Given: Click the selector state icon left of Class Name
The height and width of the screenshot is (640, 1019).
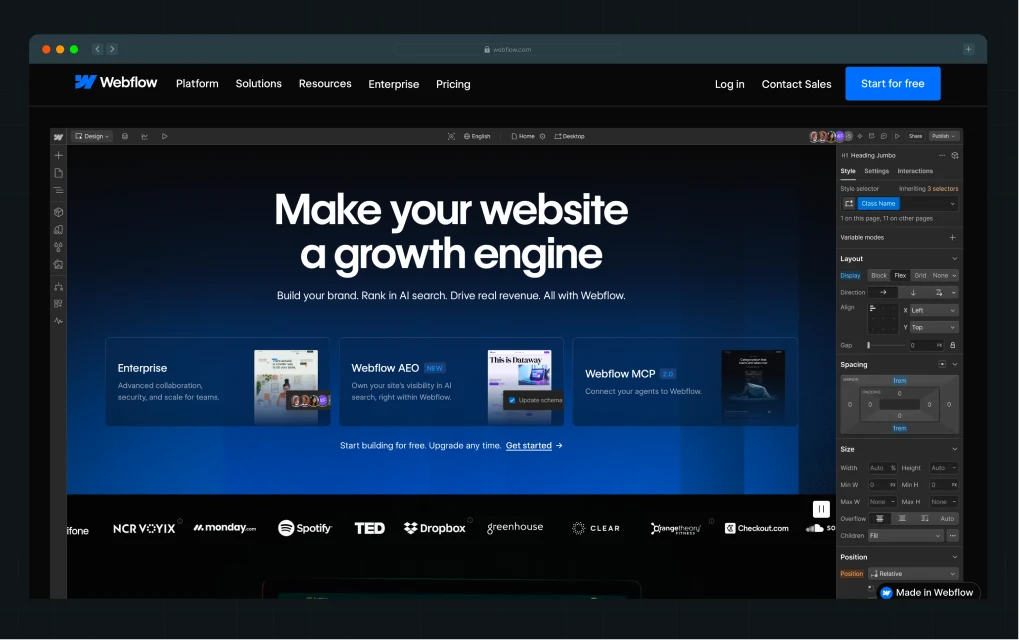Looking at the screenshot, I should [x=849, y=203].
